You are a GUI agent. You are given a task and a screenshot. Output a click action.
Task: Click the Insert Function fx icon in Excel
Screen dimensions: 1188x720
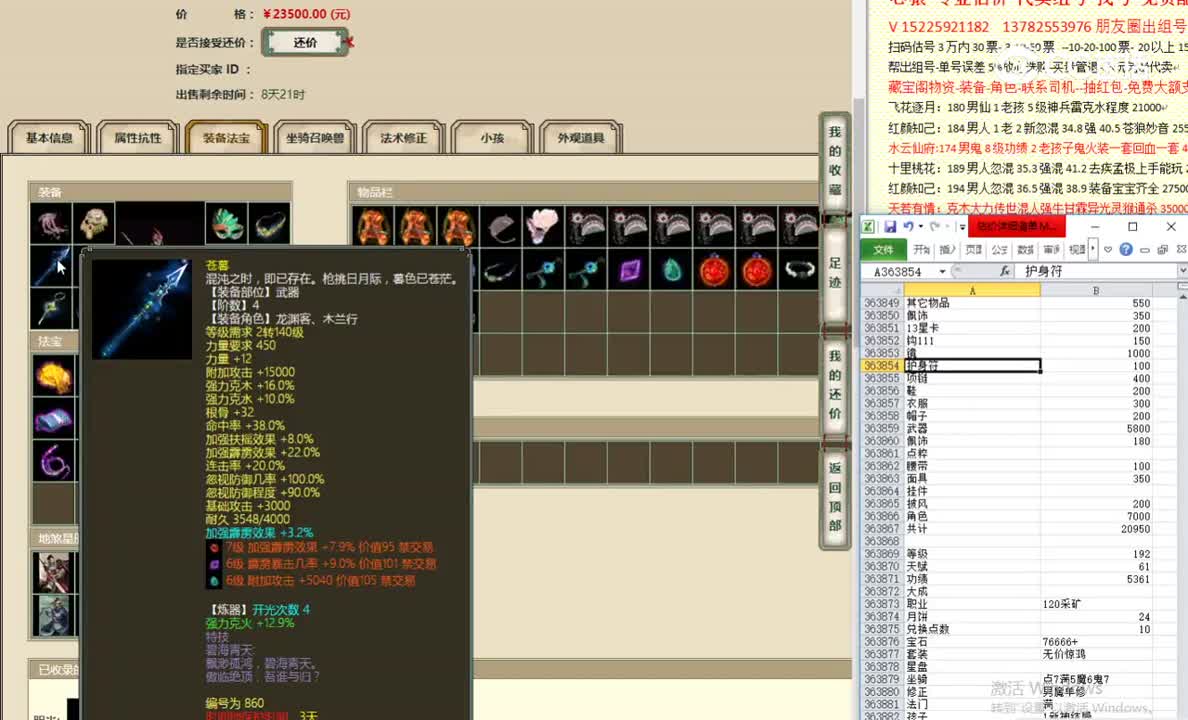tap(1006, 269)
